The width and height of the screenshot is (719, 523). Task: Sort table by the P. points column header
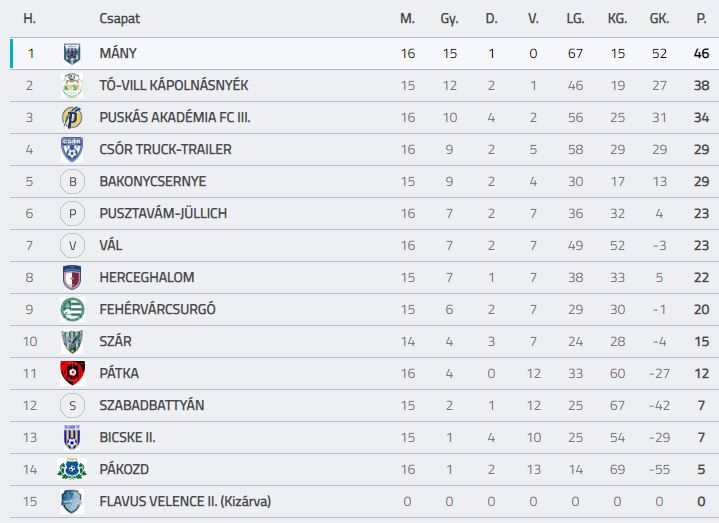coord(701,19)
